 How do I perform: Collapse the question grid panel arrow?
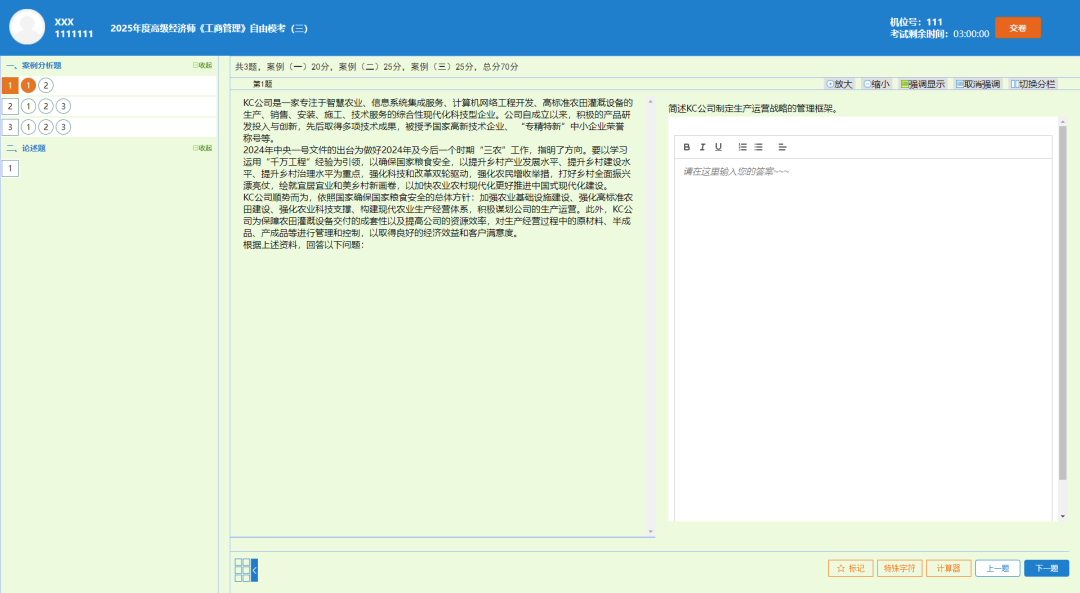pos(254,570)
